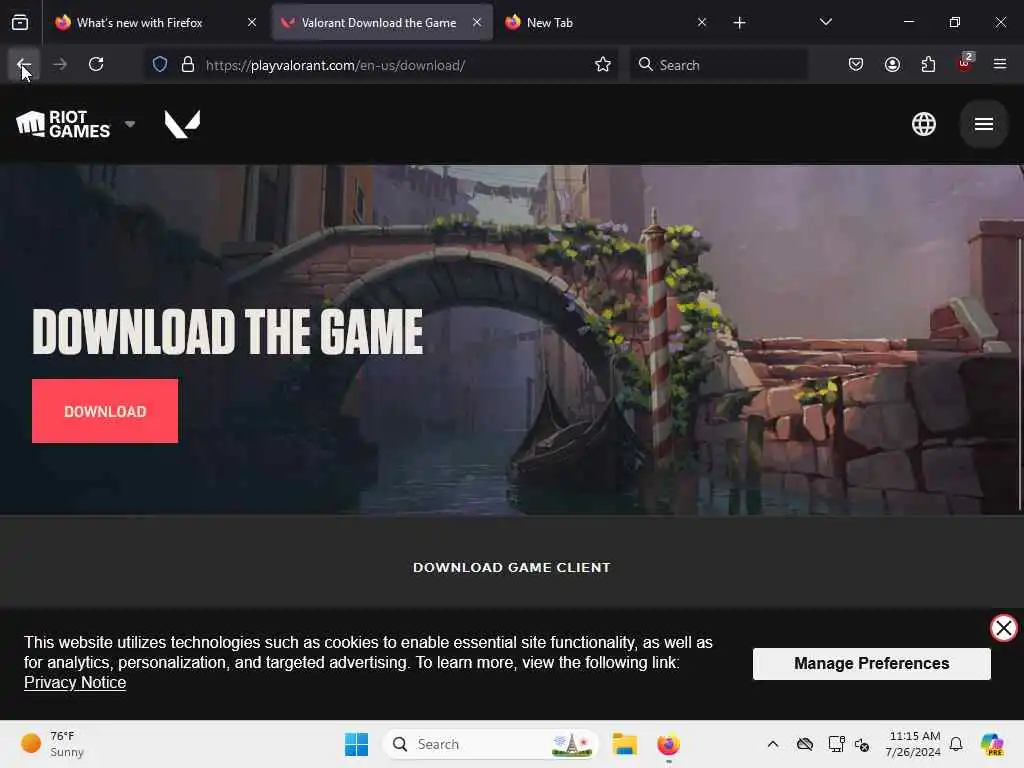The height and width of the screenshot is (768, 1024).
Task: Open the language selector globe icon
Action: coord(923,124)
